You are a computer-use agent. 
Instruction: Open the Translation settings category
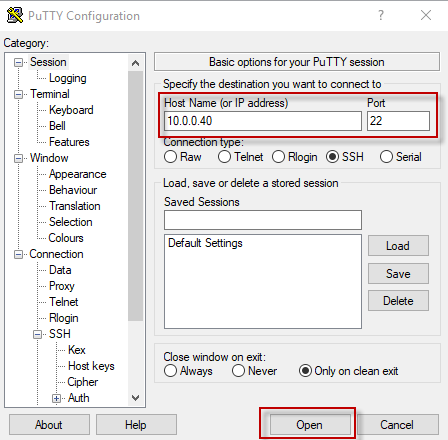click(x=75, y=206)
